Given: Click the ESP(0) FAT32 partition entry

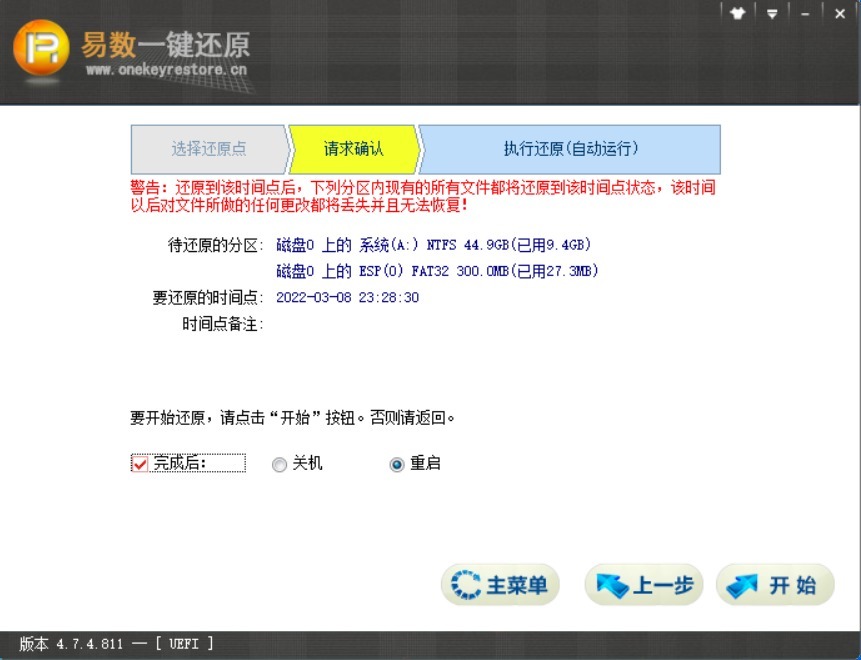Looking at the screenshot, I should 437,271.
